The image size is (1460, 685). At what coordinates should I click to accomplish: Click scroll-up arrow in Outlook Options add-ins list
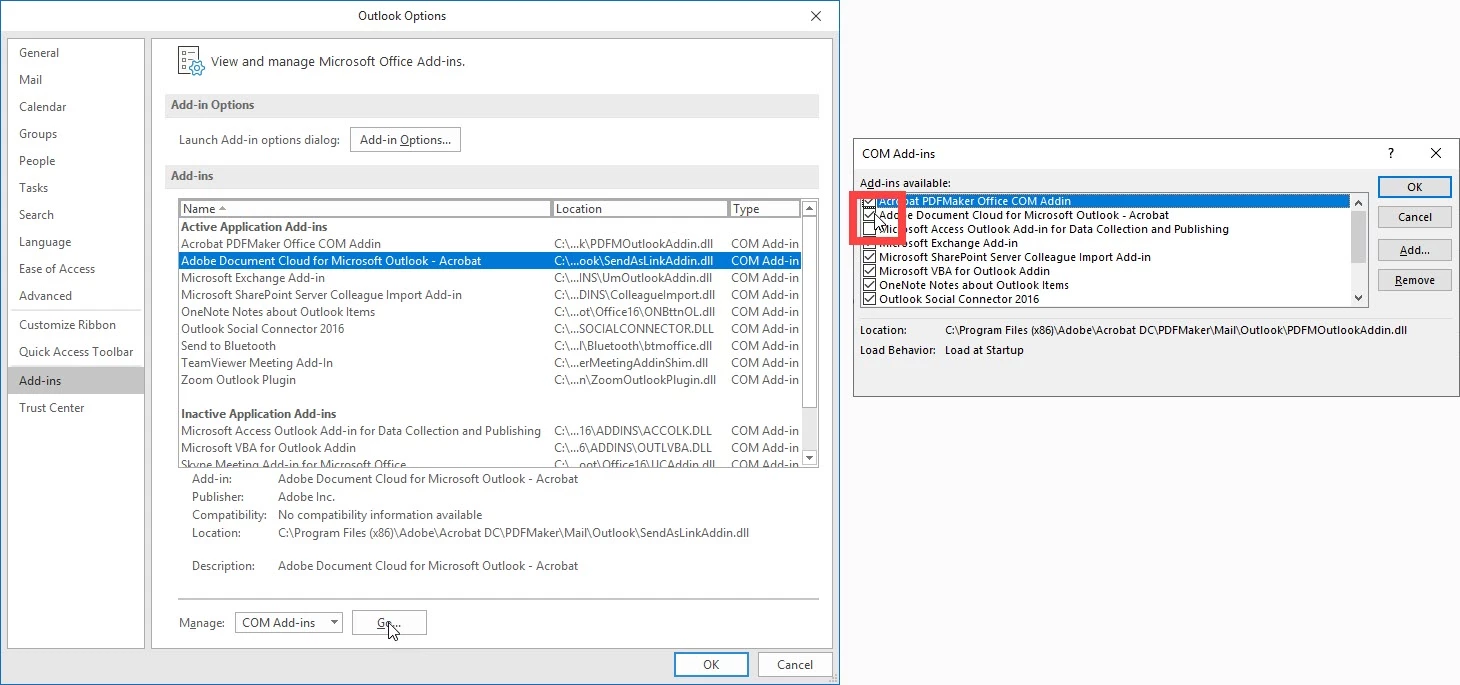click(810, 209)
